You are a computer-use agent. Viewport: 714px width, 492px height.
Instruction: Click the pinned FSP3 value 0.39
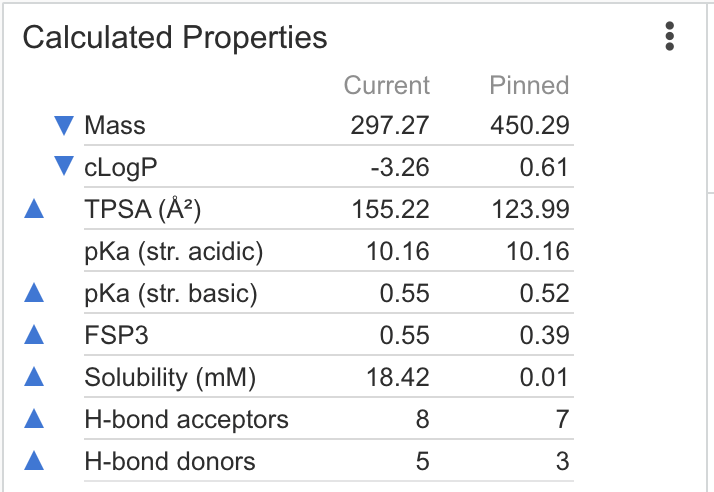[x=545, y=336]
